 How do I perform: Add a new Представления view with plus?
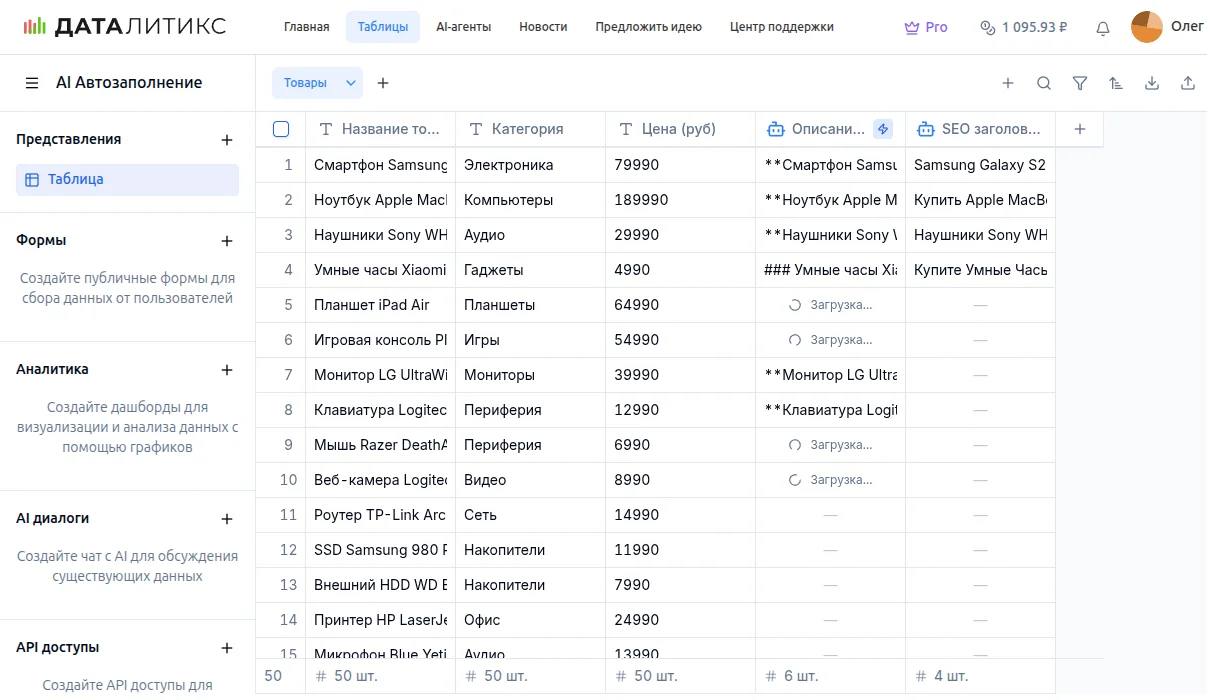[227, 140]
